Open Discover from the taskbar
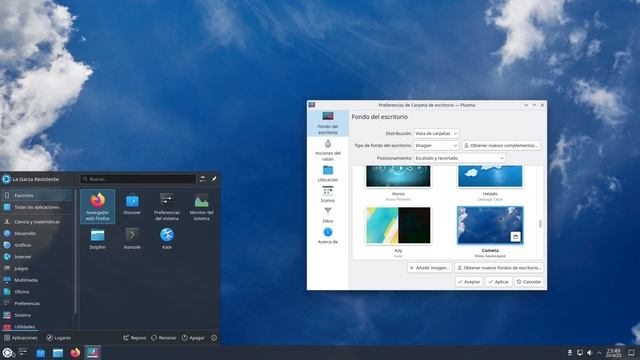The height and width of the screenshot is (360, 640). (x=40, y=353)
